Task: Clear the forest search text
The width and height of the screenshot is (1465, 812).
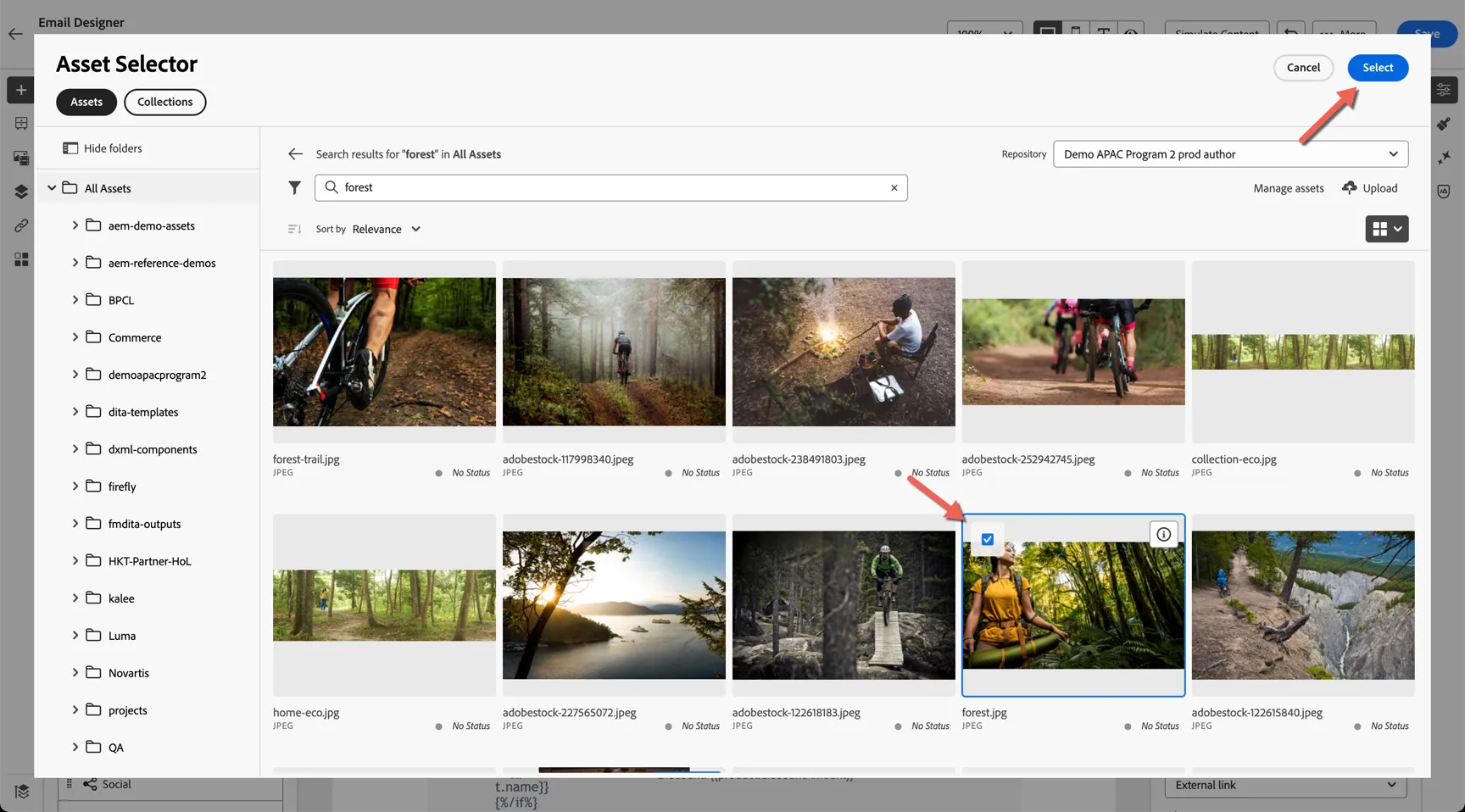Action: click(894, 188)
